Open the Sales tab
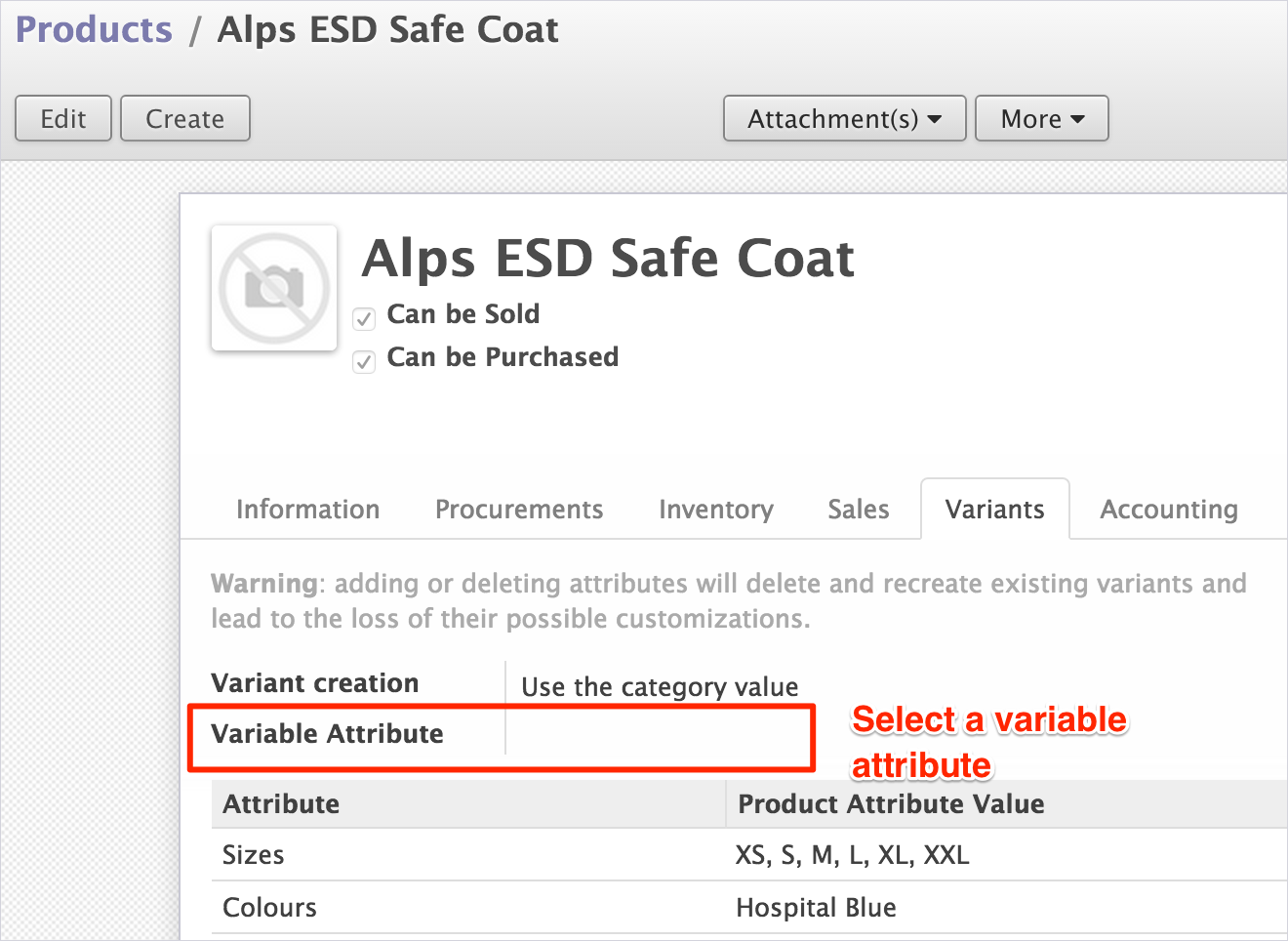The width and height of the screenshot is (1288, 941). coord(858,510)
